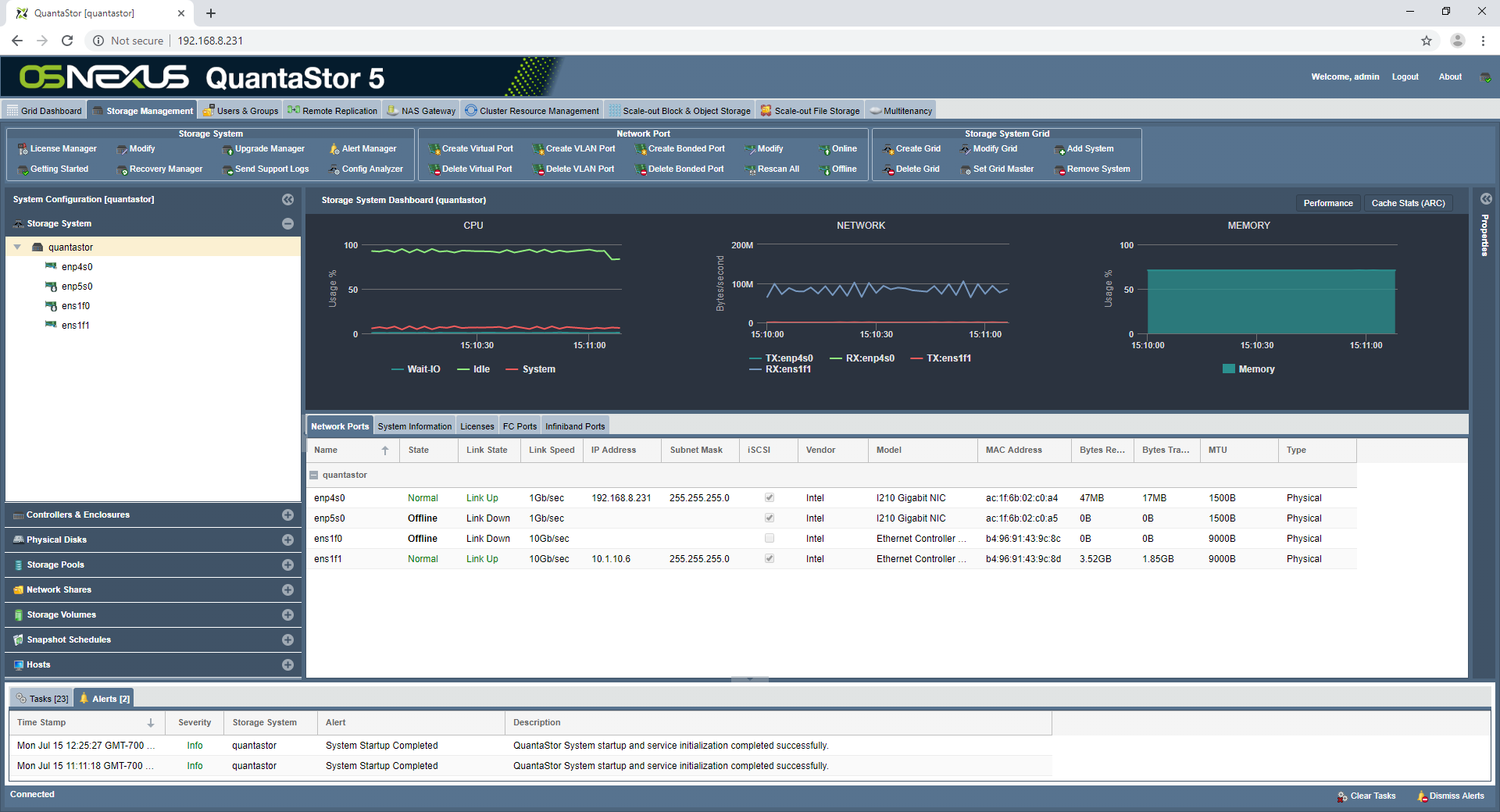Bookmark this page with star icon
The image size is (1500, 812).
pos(1427,41)
